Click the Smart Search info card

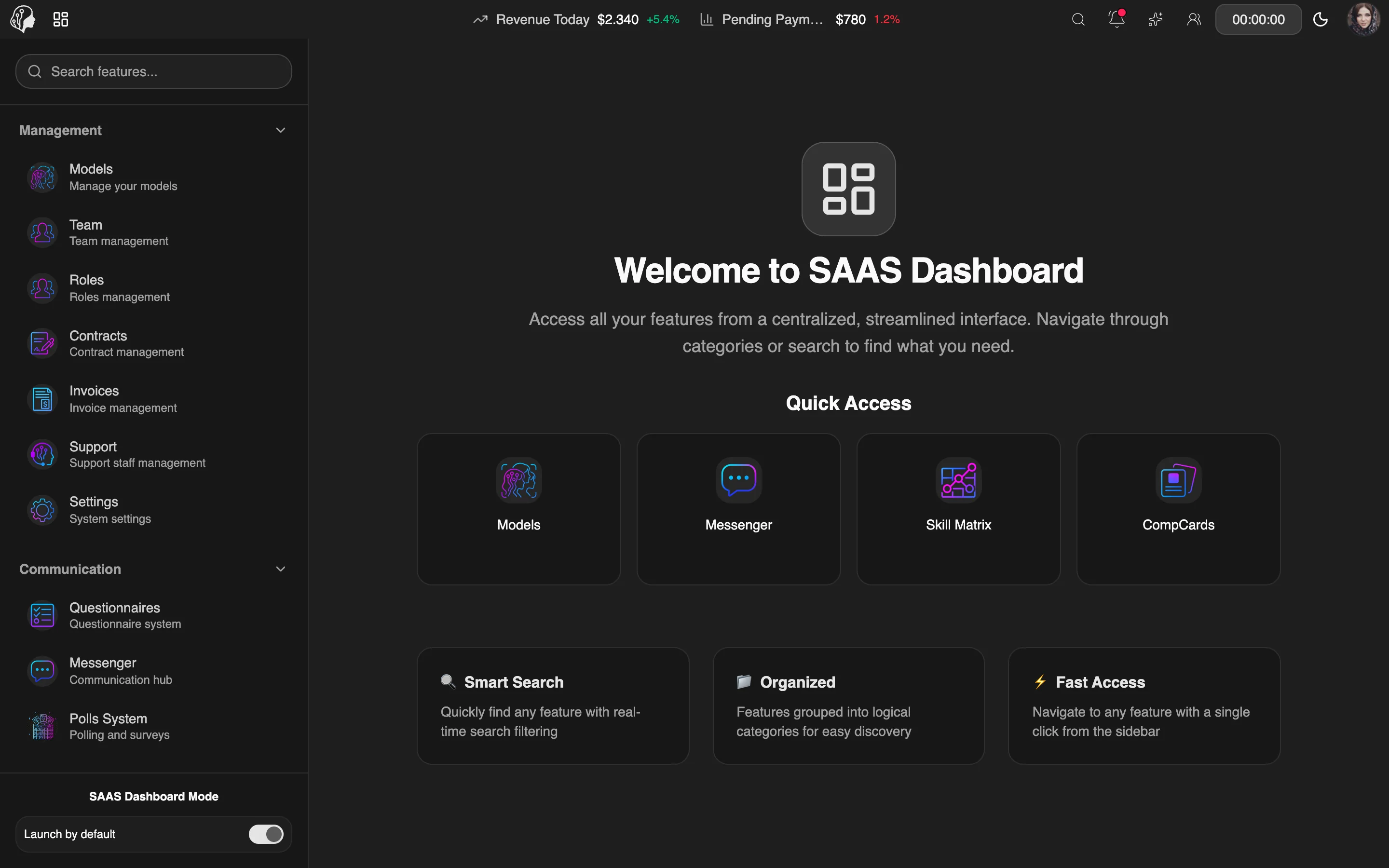point(553,705)
